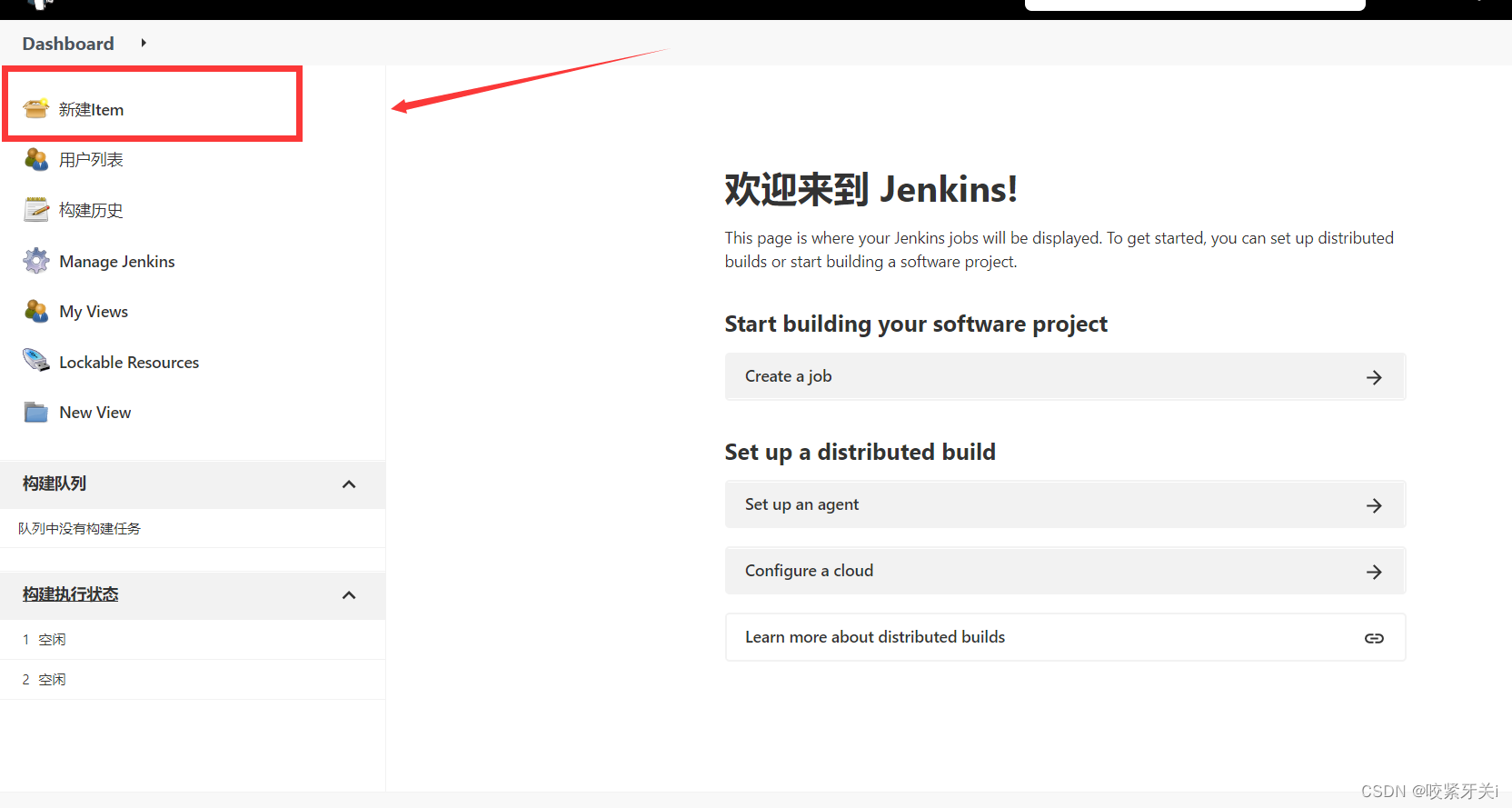Image resolution: width=1512 pixels, height=808 pixels.
Task: Click the My Views people icon
Action: (36, 312)
